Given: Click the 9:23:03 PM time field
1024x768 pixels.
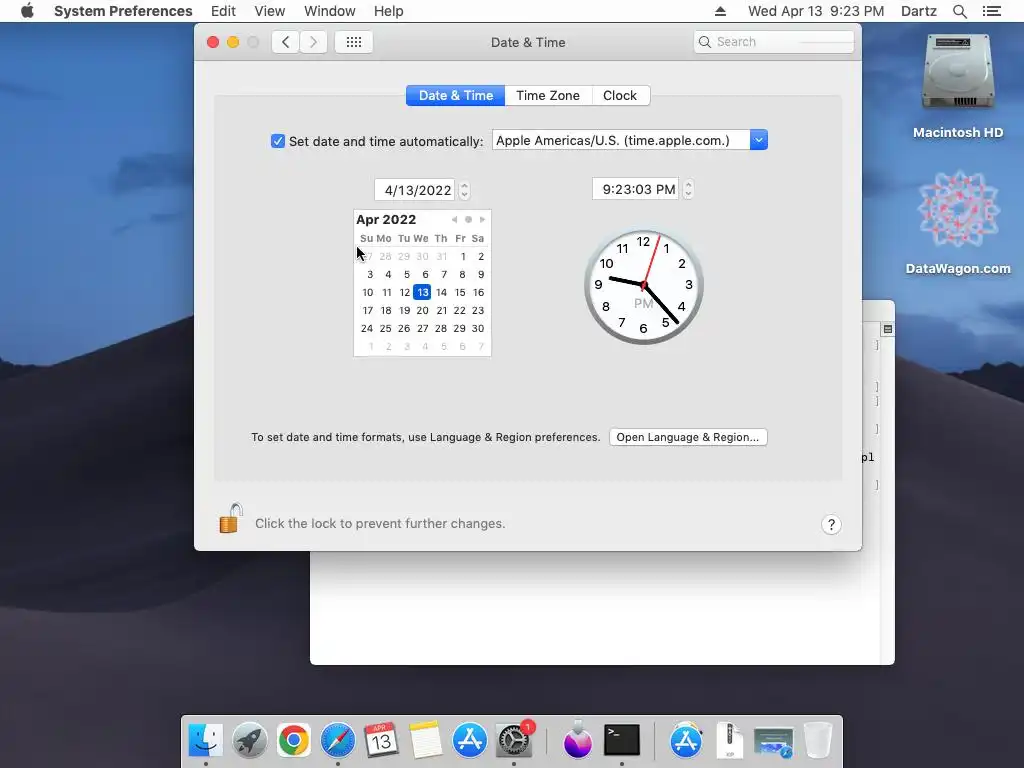Looking at the screenshot, I should (635, 189).
